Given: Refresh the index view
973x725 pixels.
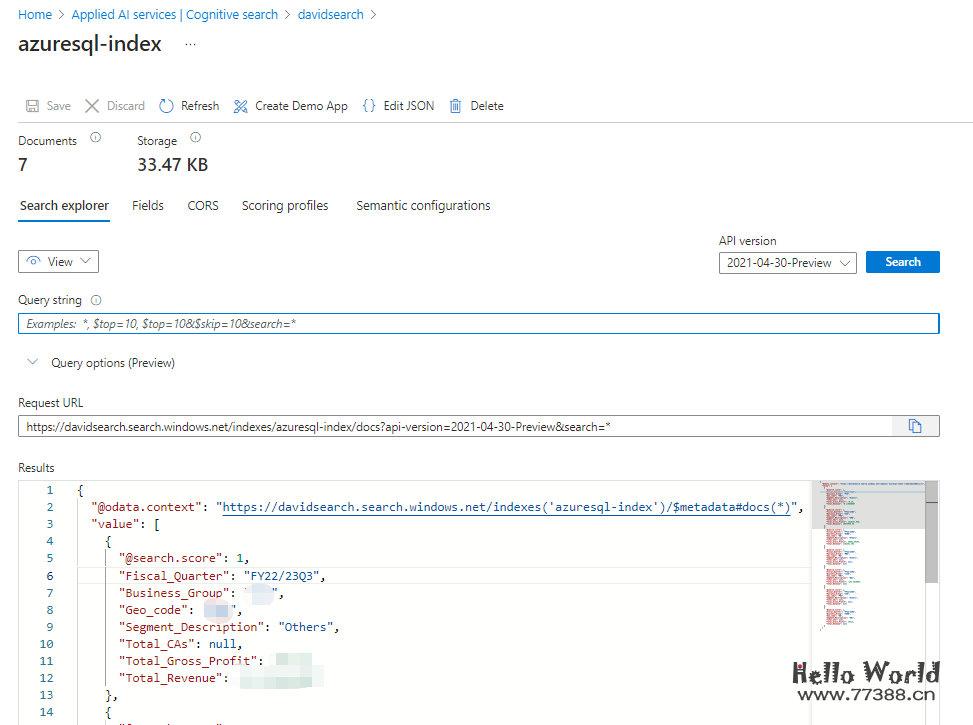Looking at the screenshot, I should (x=189, y=106).
